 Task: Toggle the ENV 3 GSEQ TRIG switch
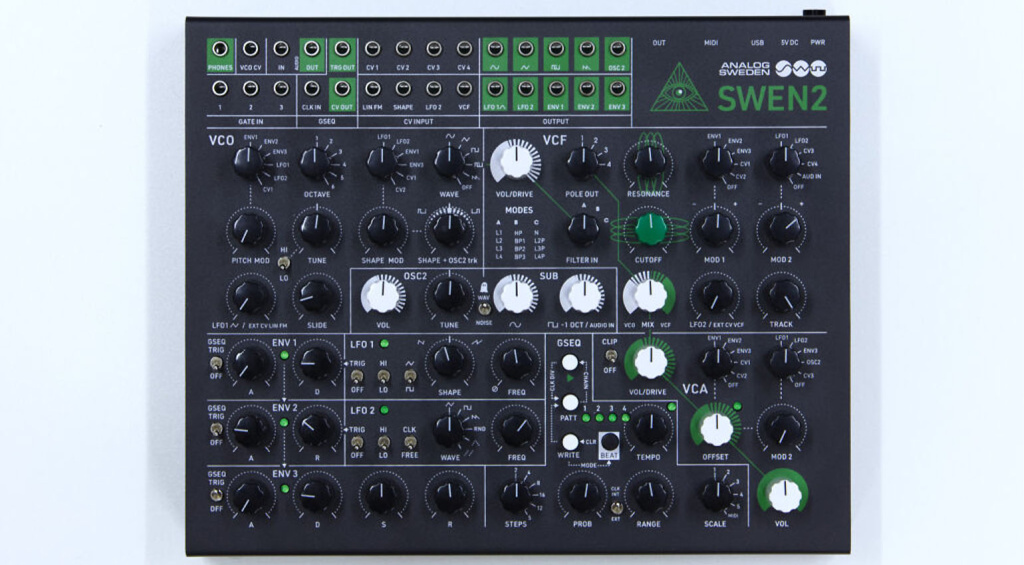pos(215,495)
